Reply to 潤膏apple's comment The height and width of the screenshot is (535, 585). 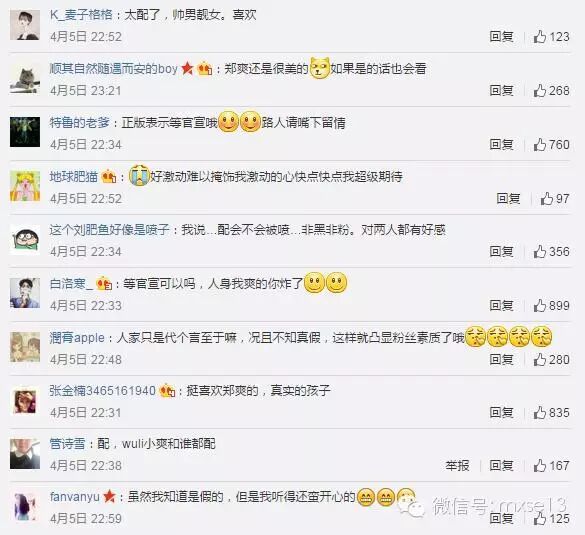tap(501, 360)
